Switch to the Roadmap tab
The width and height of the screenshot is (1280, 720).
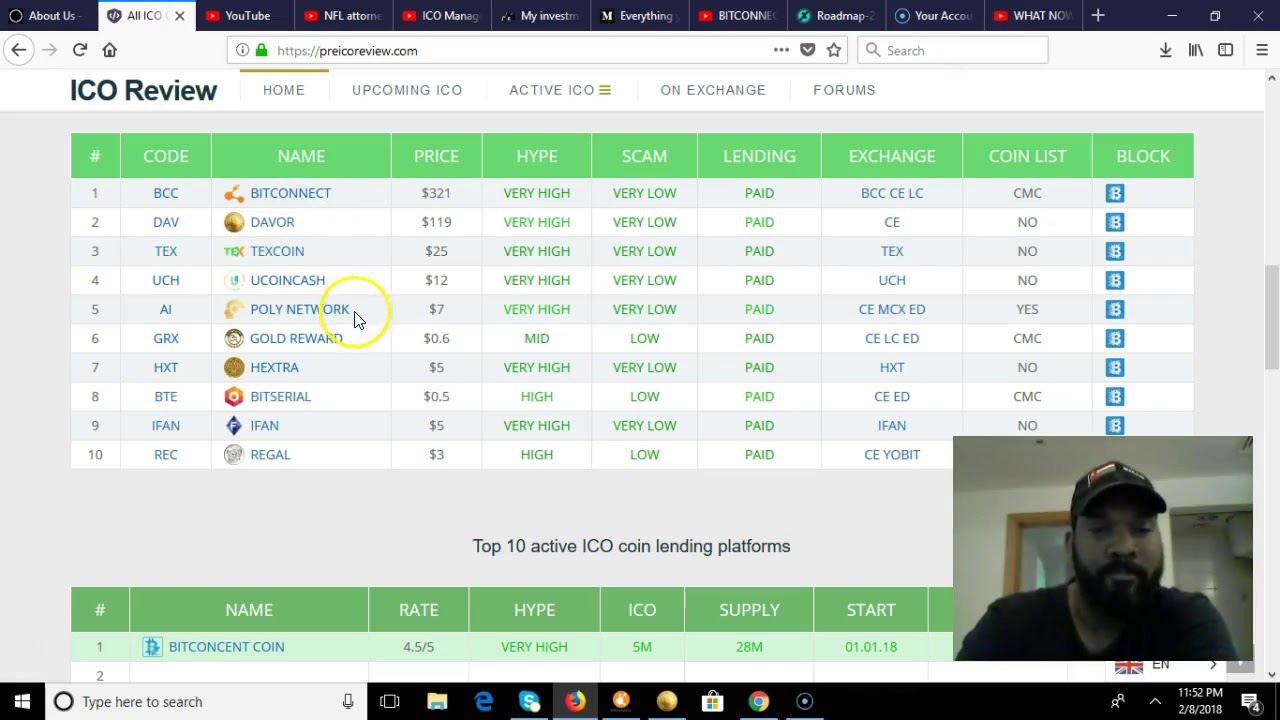836,15
